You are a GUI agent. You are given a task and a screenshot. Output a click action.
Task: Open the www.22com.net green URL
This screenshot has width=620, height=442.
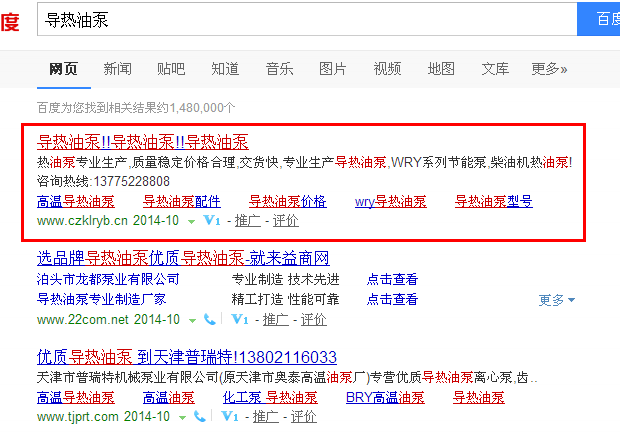point(83,319)
